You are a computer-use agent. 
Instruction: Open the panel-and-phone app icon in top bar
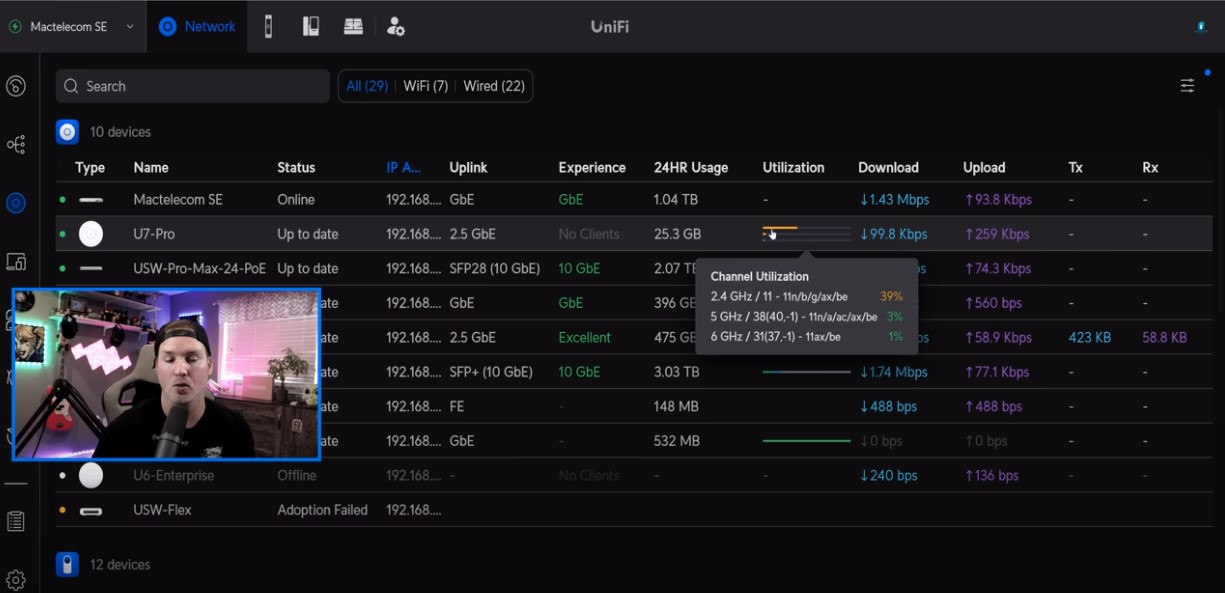click(x=311, y=27)
